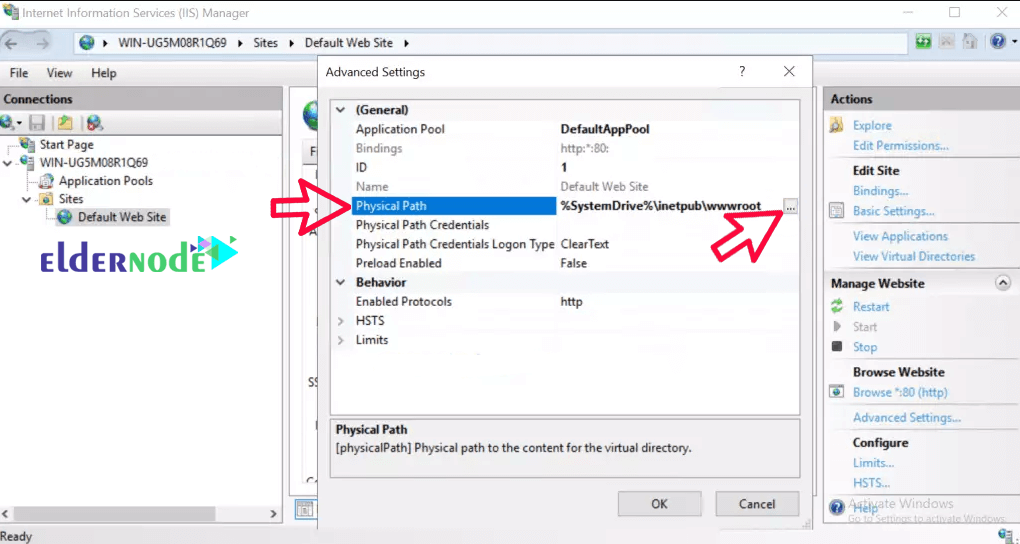Click the Connections horizontal scrollbar thumb

click(x=114, y=513)
